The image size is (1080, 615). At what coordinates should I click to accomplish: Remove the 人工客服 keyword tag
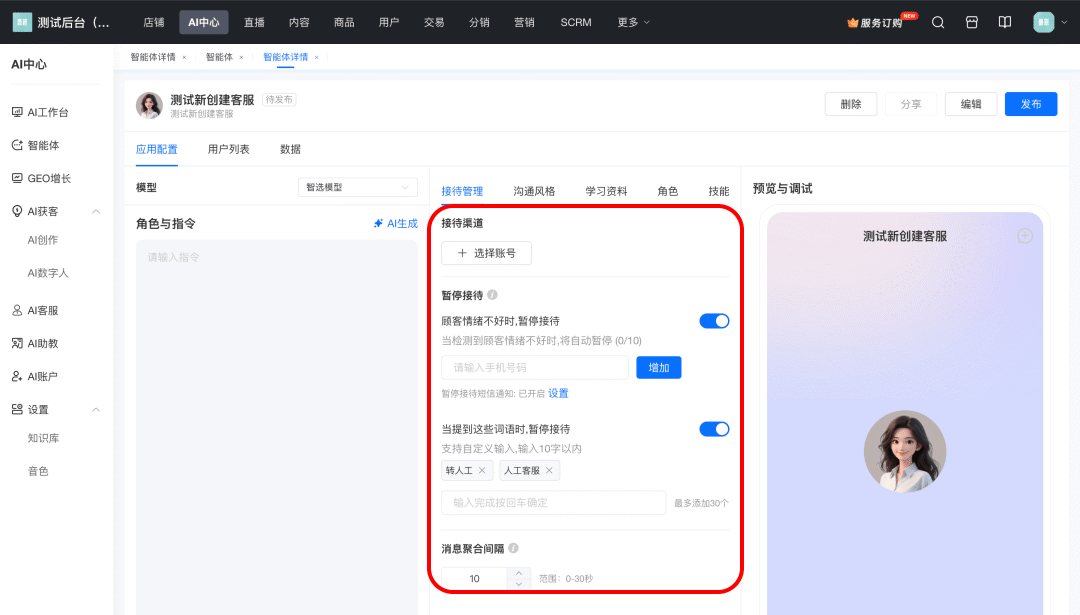pyautogui.click(x=549, y=470)
